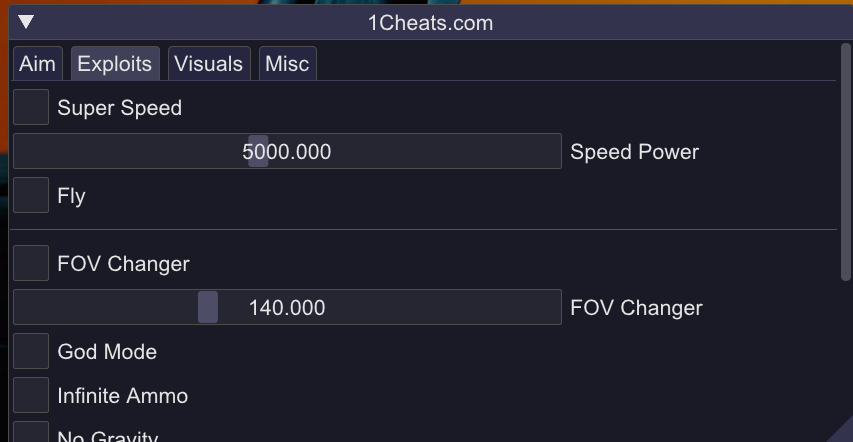Turn on God Mode checkbox
Viewport: 853px width, 442px height.
(x=31, y=351)
